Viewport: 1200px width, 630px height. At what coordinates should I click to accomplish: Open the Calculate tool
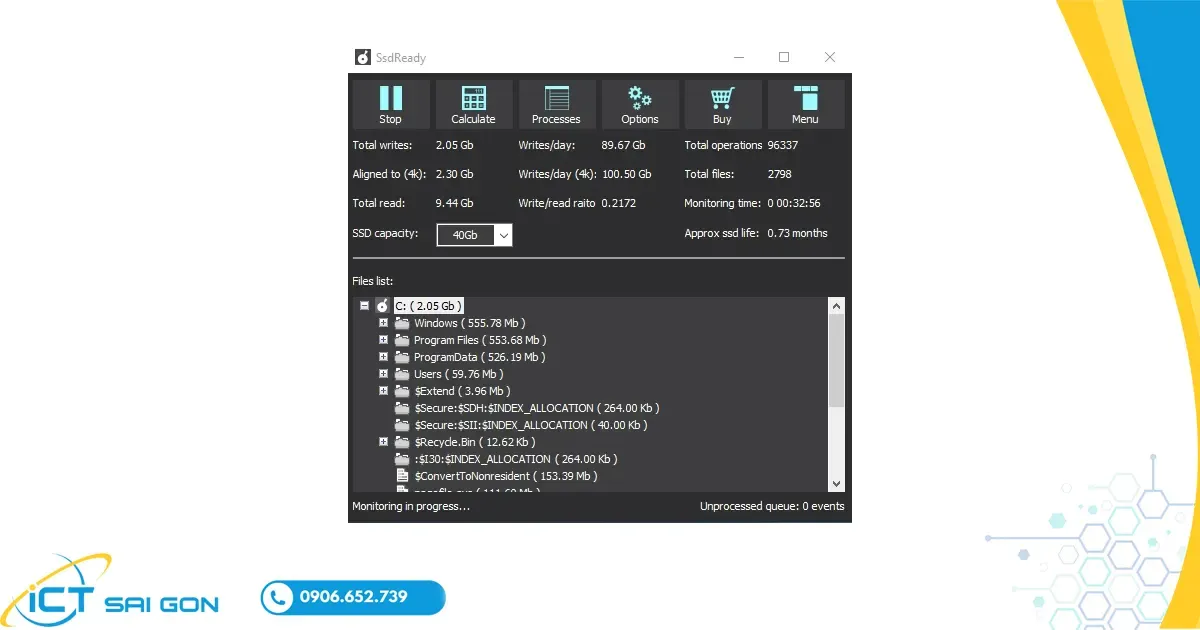click(473, 100)
